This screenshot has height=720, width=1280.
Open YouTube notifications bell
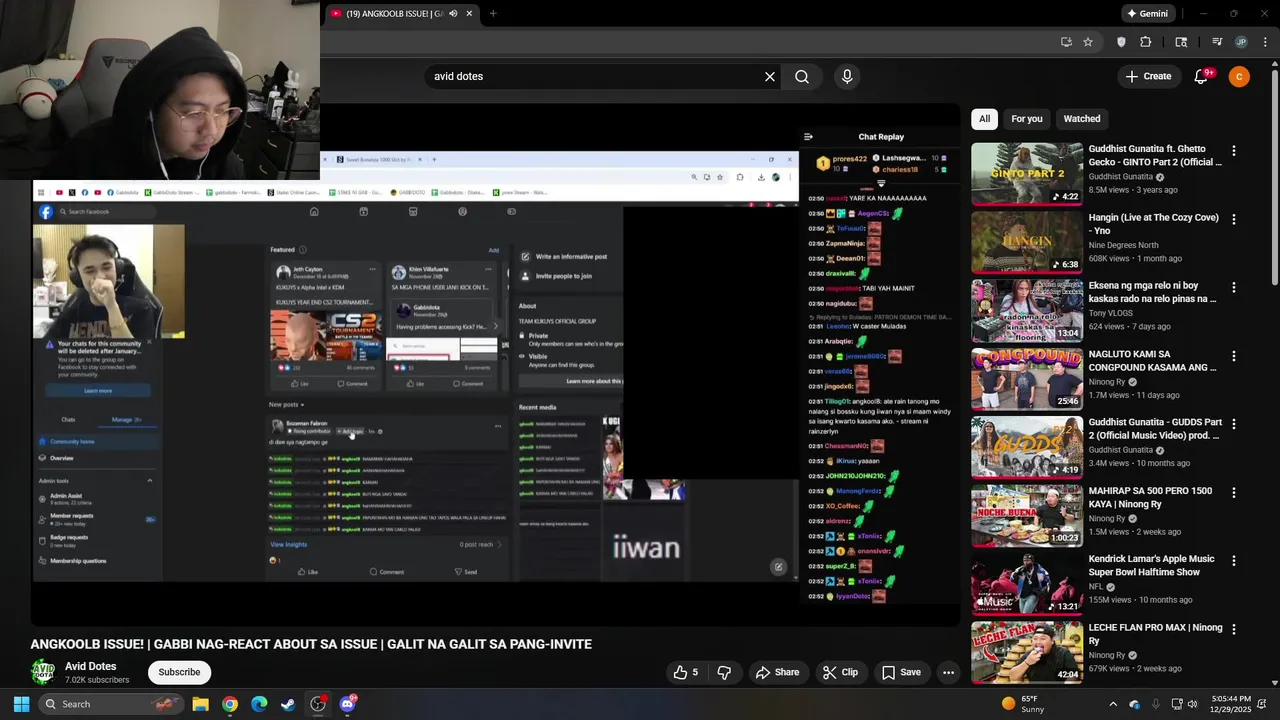click(1202, 76)
